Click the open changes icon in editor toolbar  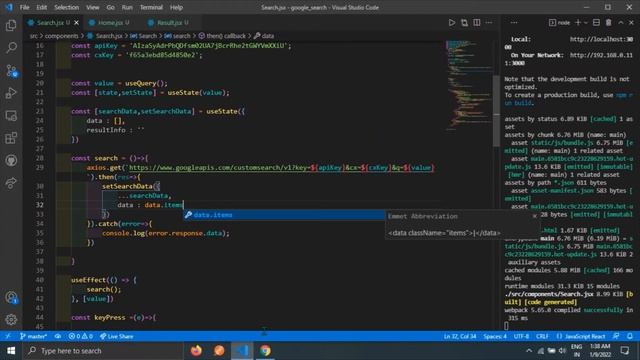point(464,23)
